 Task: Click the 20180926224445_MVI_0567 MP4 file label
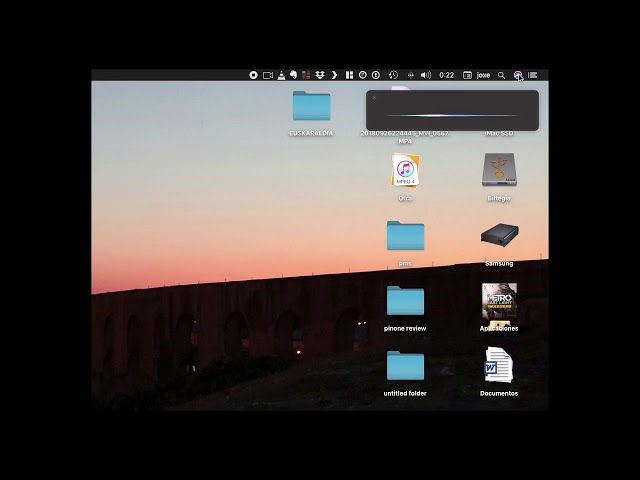[404, 137]
